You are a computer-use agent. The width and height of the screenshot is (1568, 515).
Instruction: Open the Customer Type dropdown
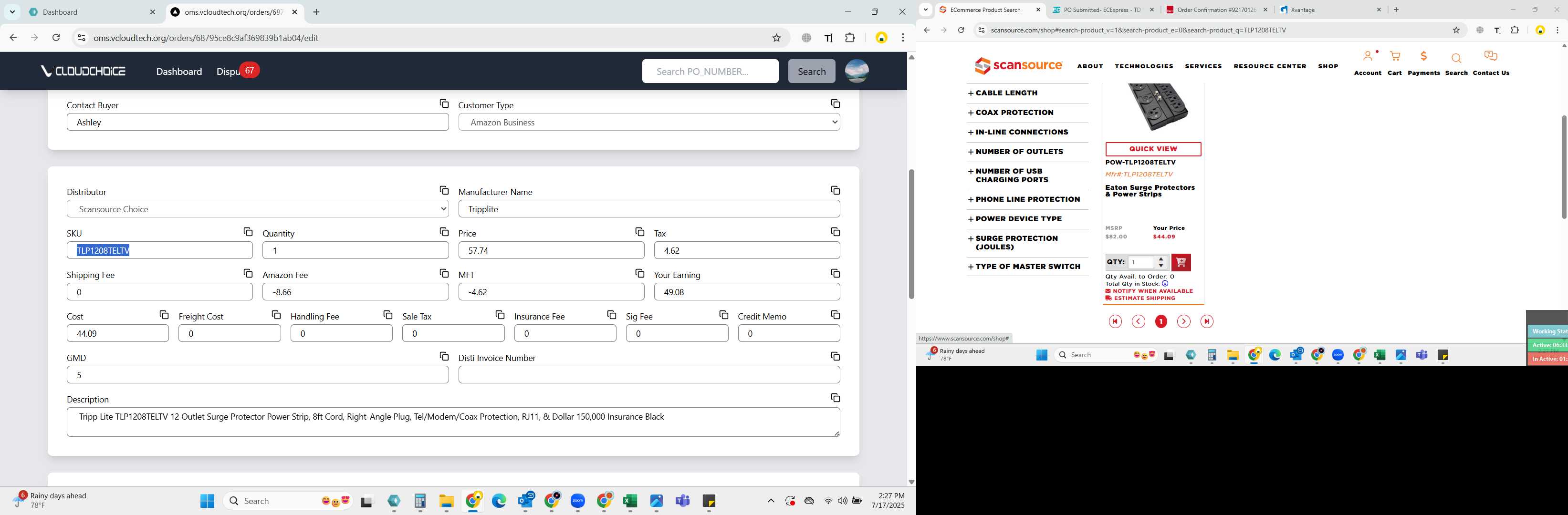click(x=649, y=122)
